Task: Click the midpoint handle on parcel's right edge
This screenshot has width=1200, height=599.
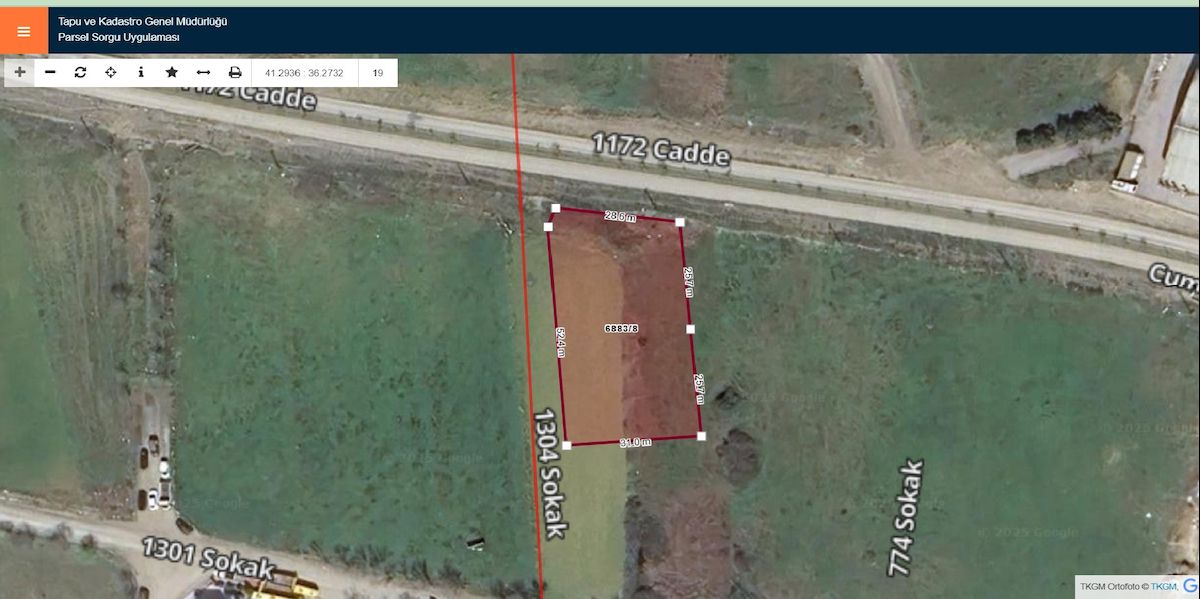Action: (x=690, y=328)
